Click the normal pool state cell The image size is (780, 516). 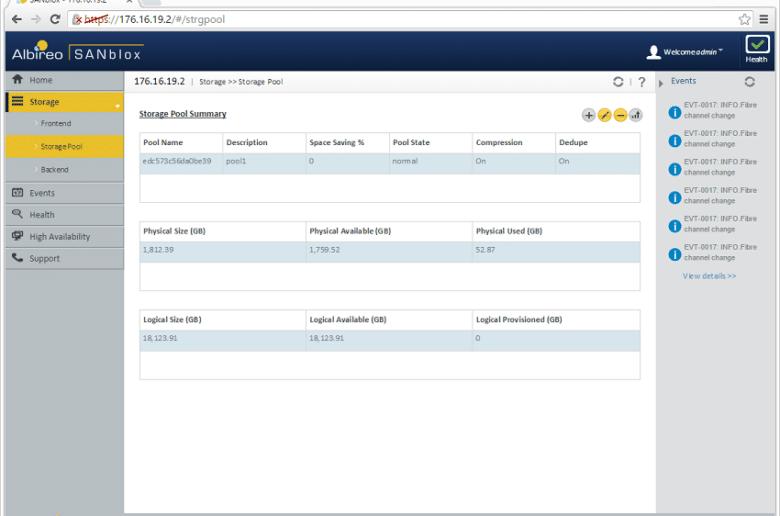pyautogui.click(x=431, y=161)
